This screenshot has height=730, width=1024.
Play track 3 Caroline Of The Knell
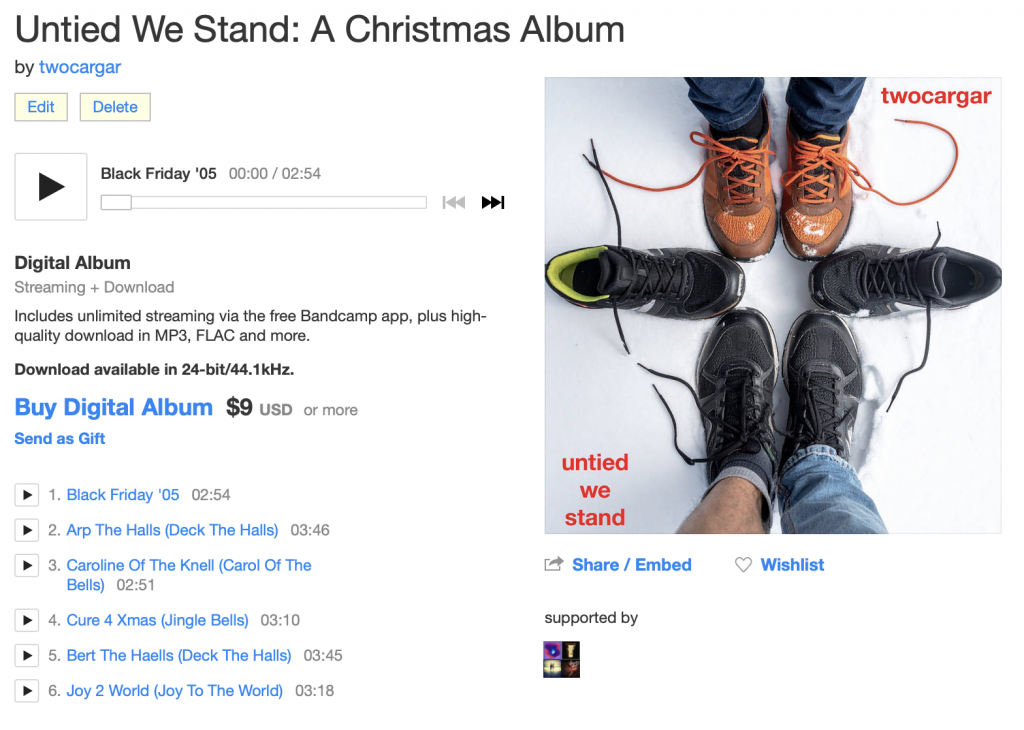point(27,566)
